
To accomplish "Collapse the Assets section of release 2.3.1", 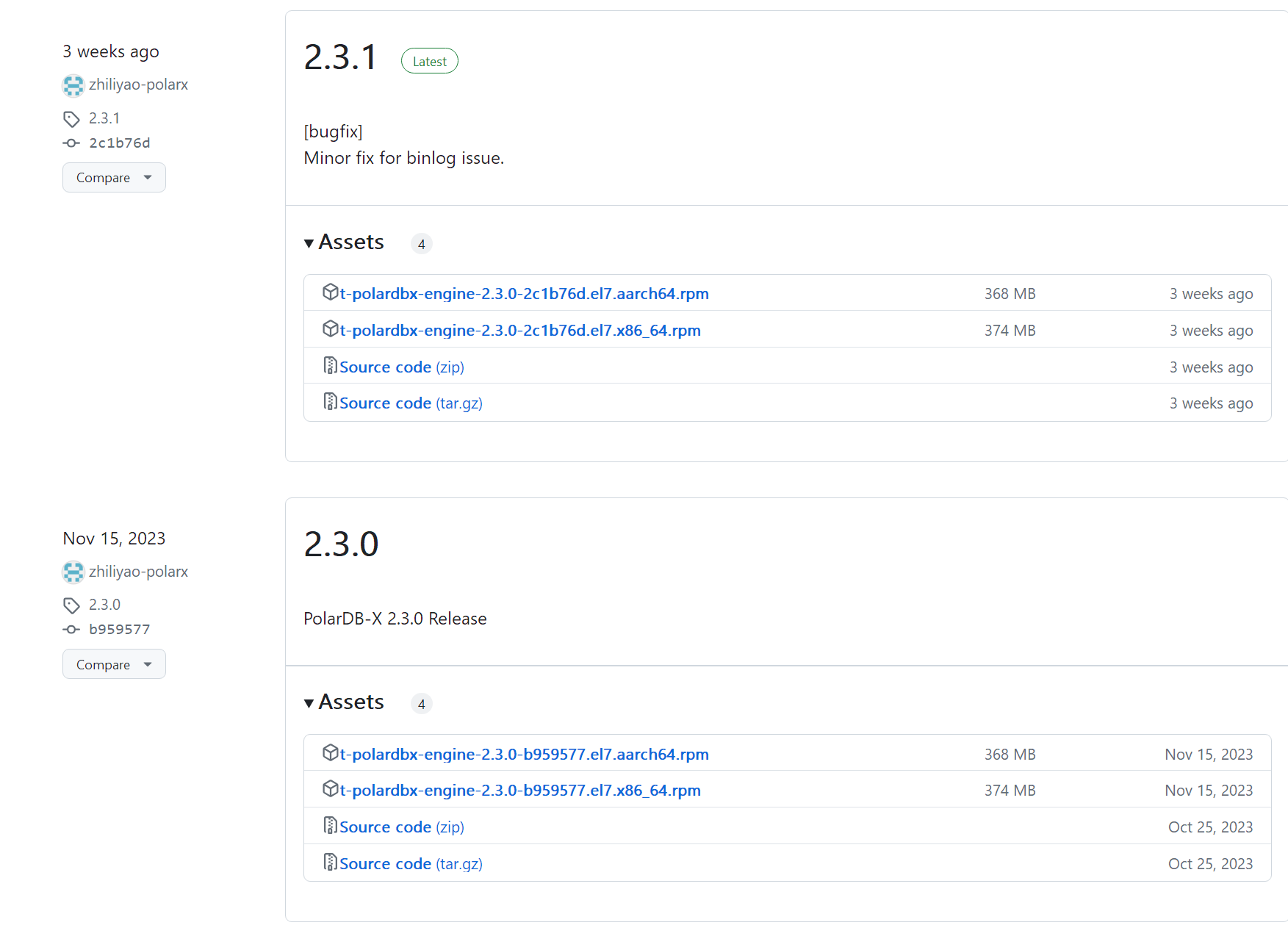I will [344, 242].
